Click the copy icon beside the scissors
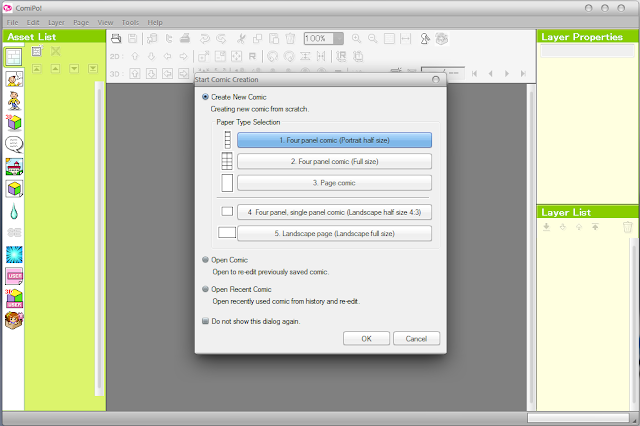Viewport: 640px width, 426px height. coord(257,38)
